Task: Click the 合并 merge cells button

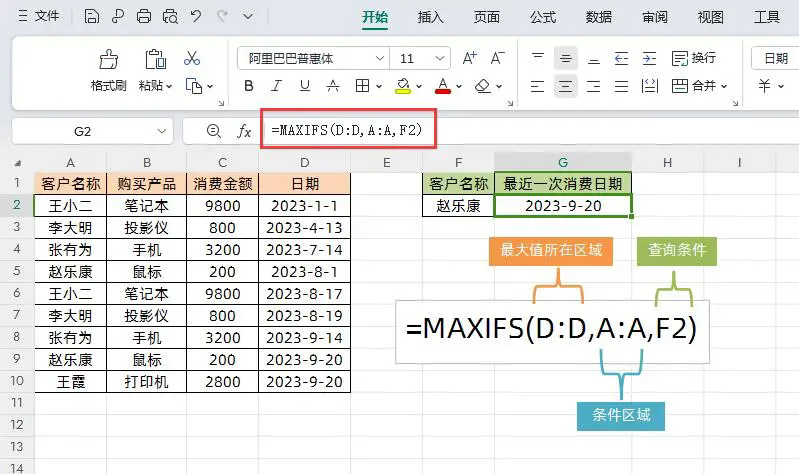Action: [699, 86]
